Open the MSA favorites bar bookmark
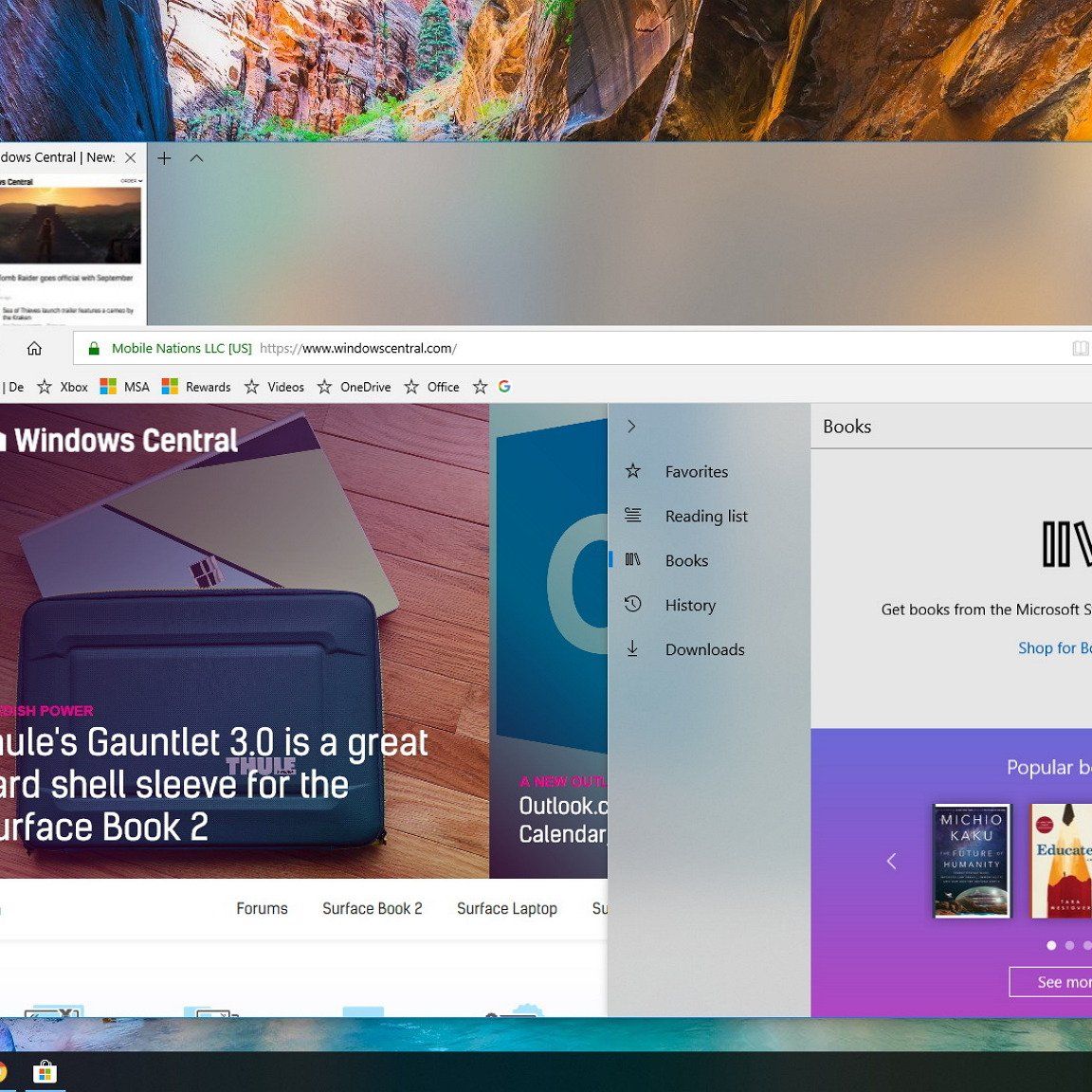This screenshot has width=1092, height=1092. point(125,387)
